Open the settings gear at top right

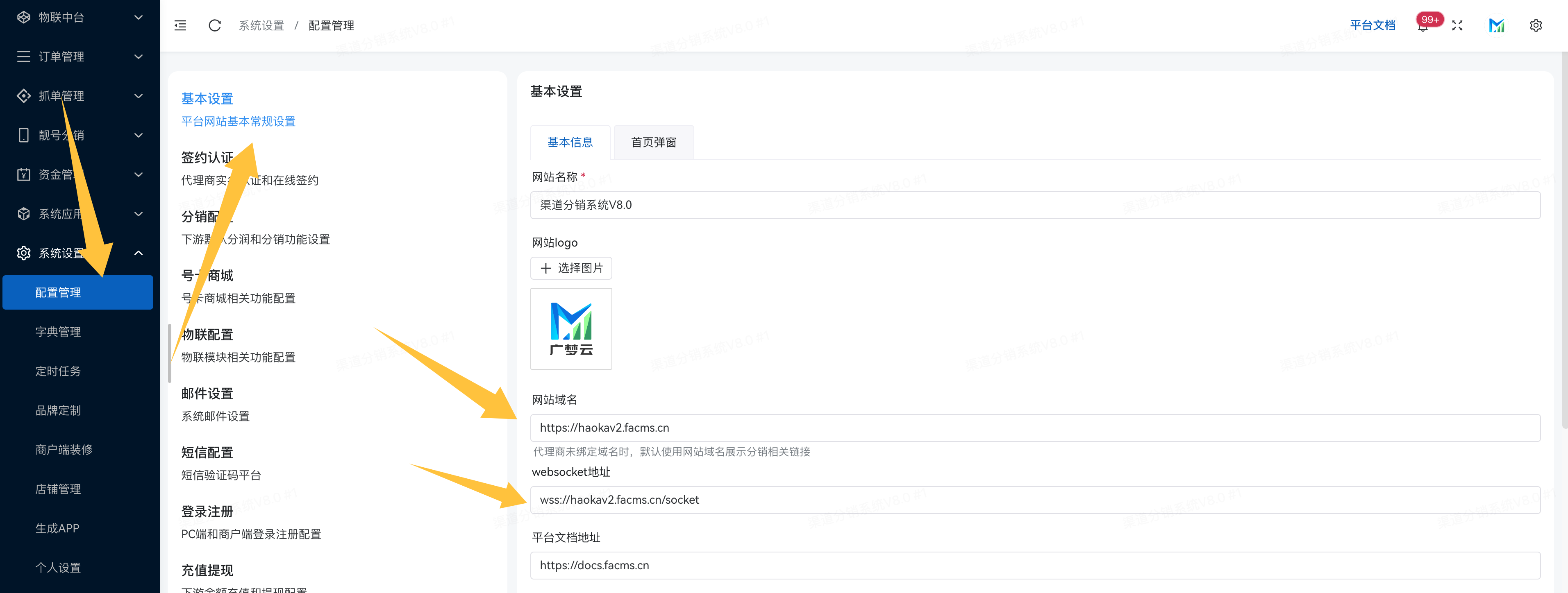[1536, 25]
